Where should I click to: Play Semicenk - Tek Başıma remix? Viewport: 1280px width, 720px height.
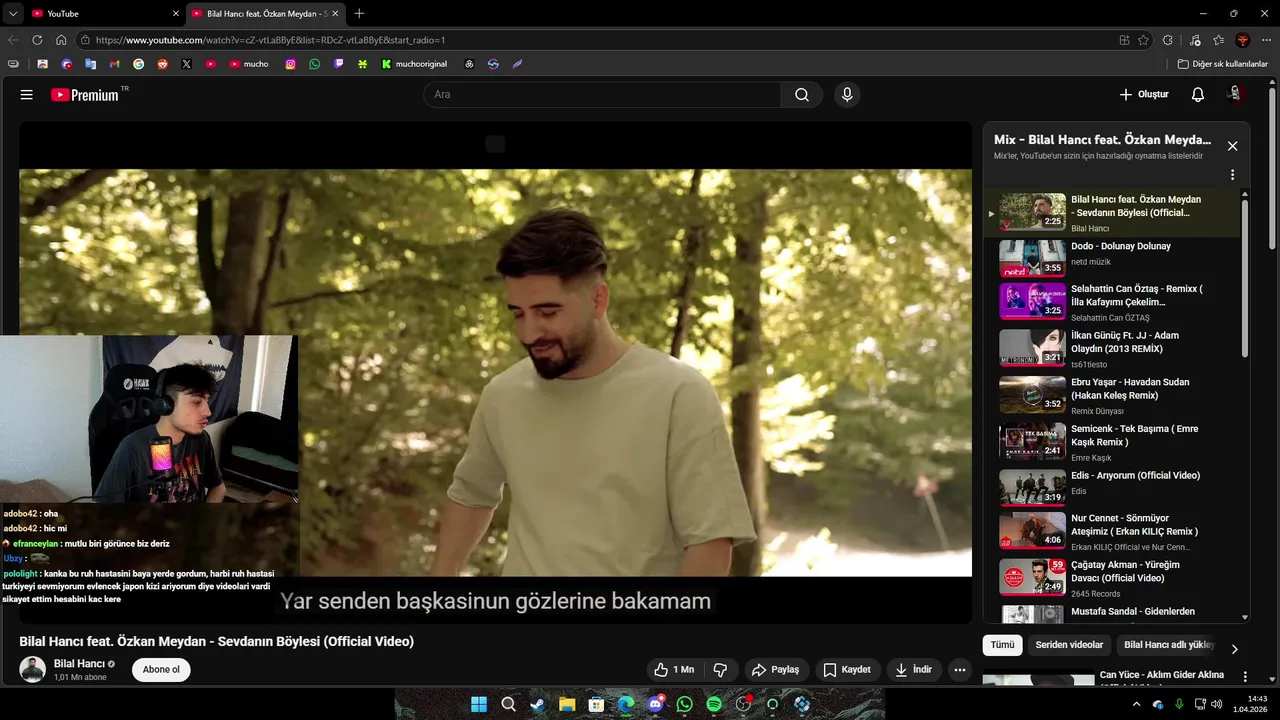click(1111, 442)
